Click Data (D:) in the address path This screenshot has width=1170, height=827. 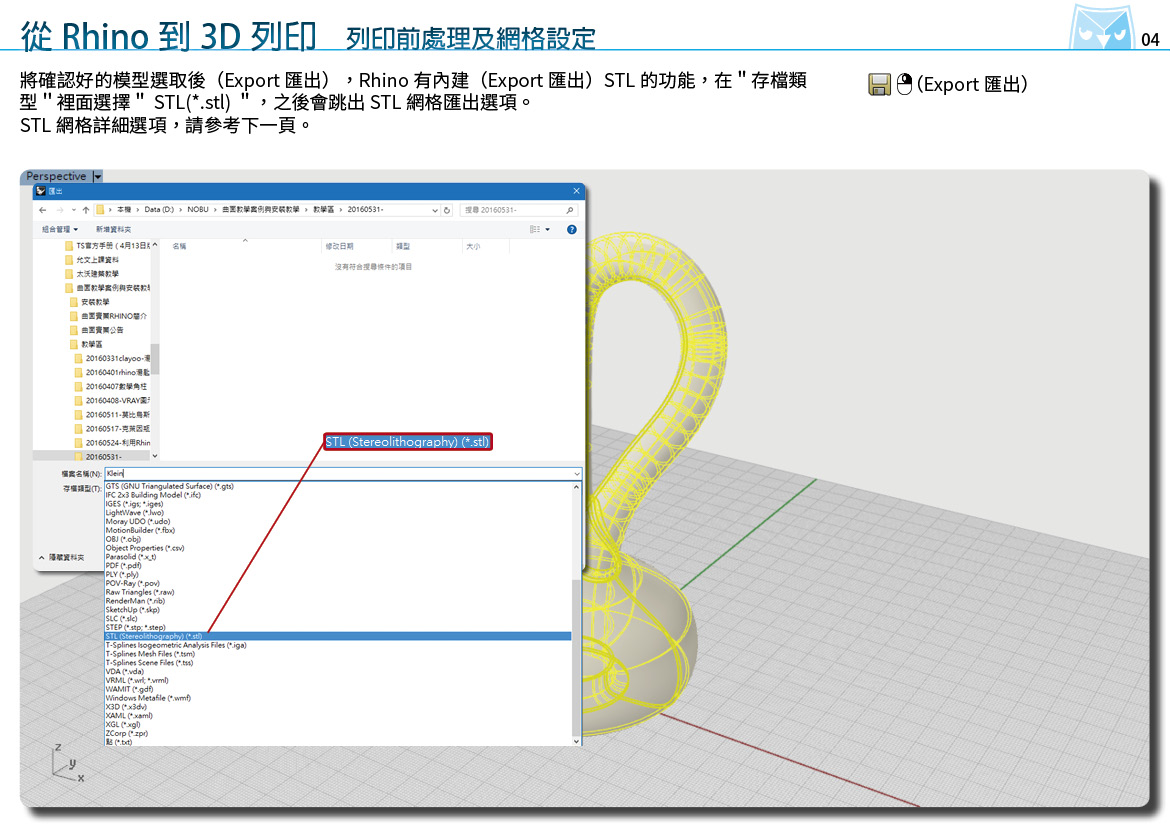[159, 210]
